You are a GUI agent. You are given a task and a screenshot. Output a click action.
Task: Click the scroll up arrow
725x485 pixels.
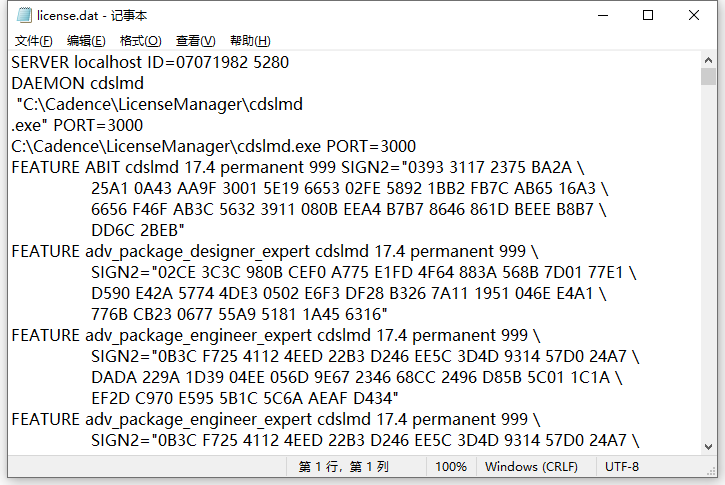click(x=708, y=60)
